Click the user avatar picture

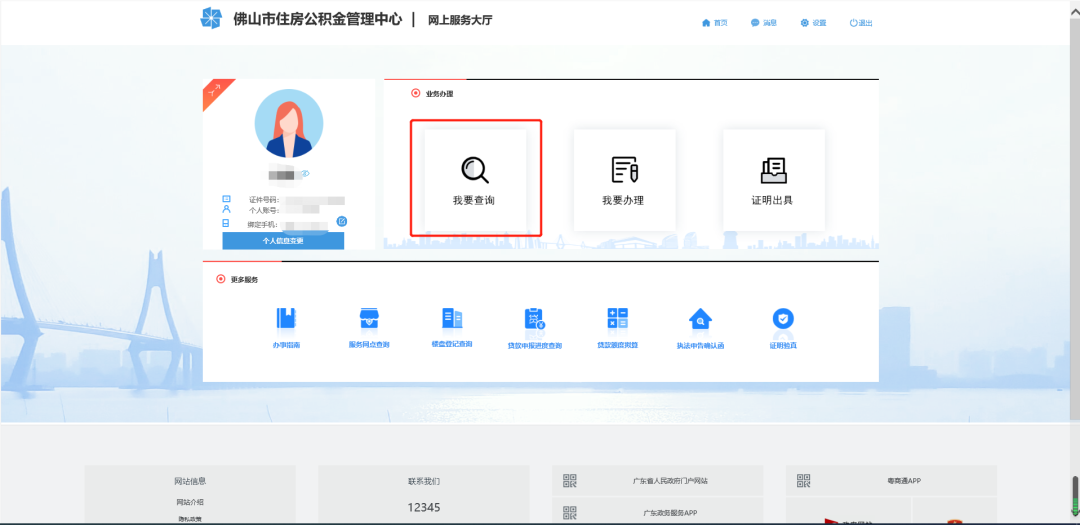click(x=289, y=124)
